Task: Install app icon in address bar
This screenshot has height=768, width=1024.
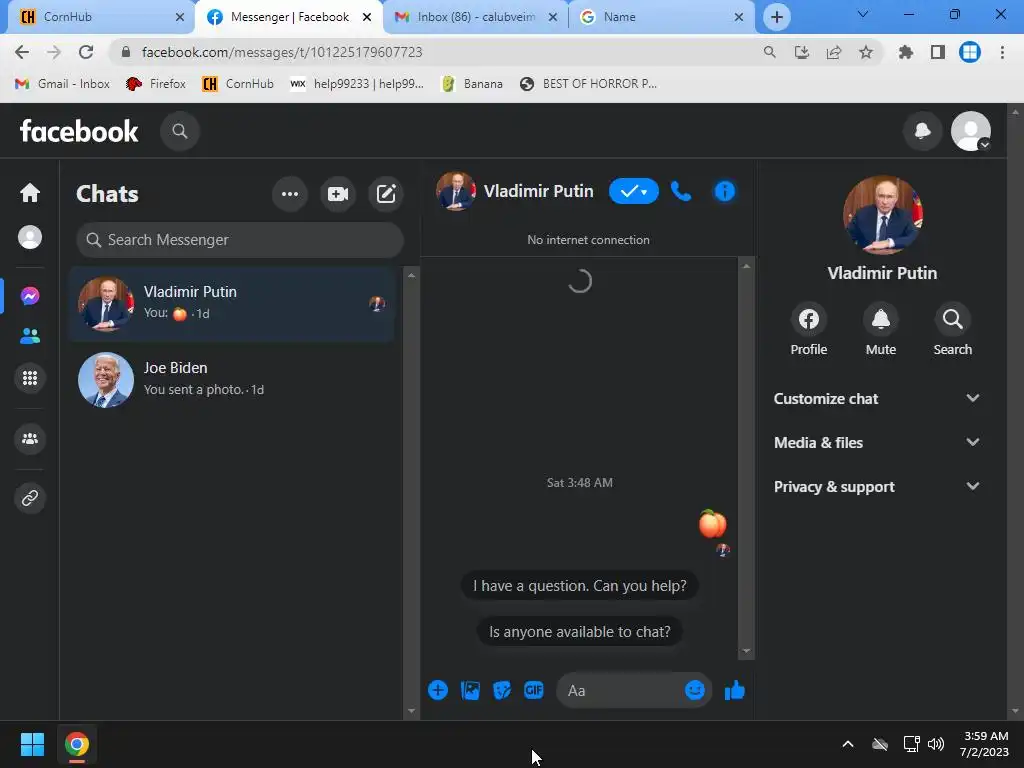Action: click(x=801, y=52)
